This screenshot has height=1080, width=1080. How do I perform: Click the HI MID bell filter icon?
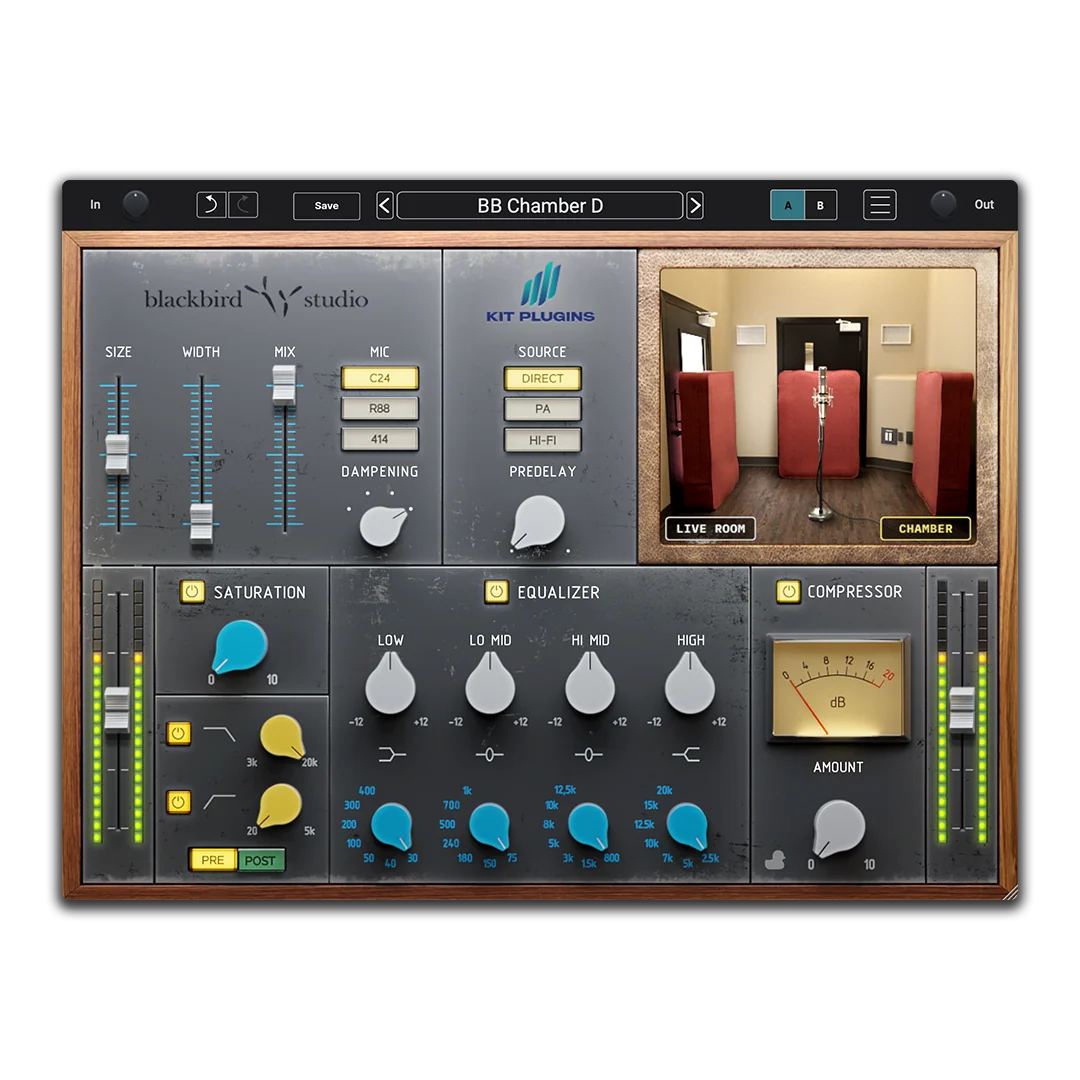(589, 755)
